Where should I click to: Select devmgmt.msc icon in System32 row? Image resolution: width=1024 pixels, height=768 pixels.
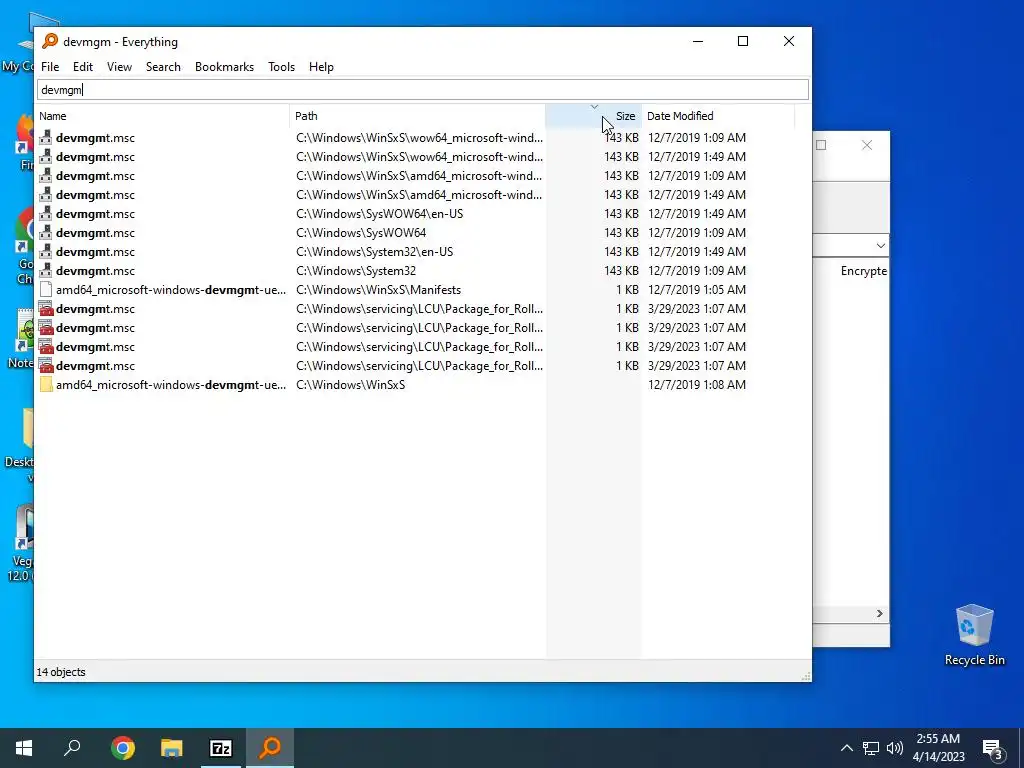point(46,270)
